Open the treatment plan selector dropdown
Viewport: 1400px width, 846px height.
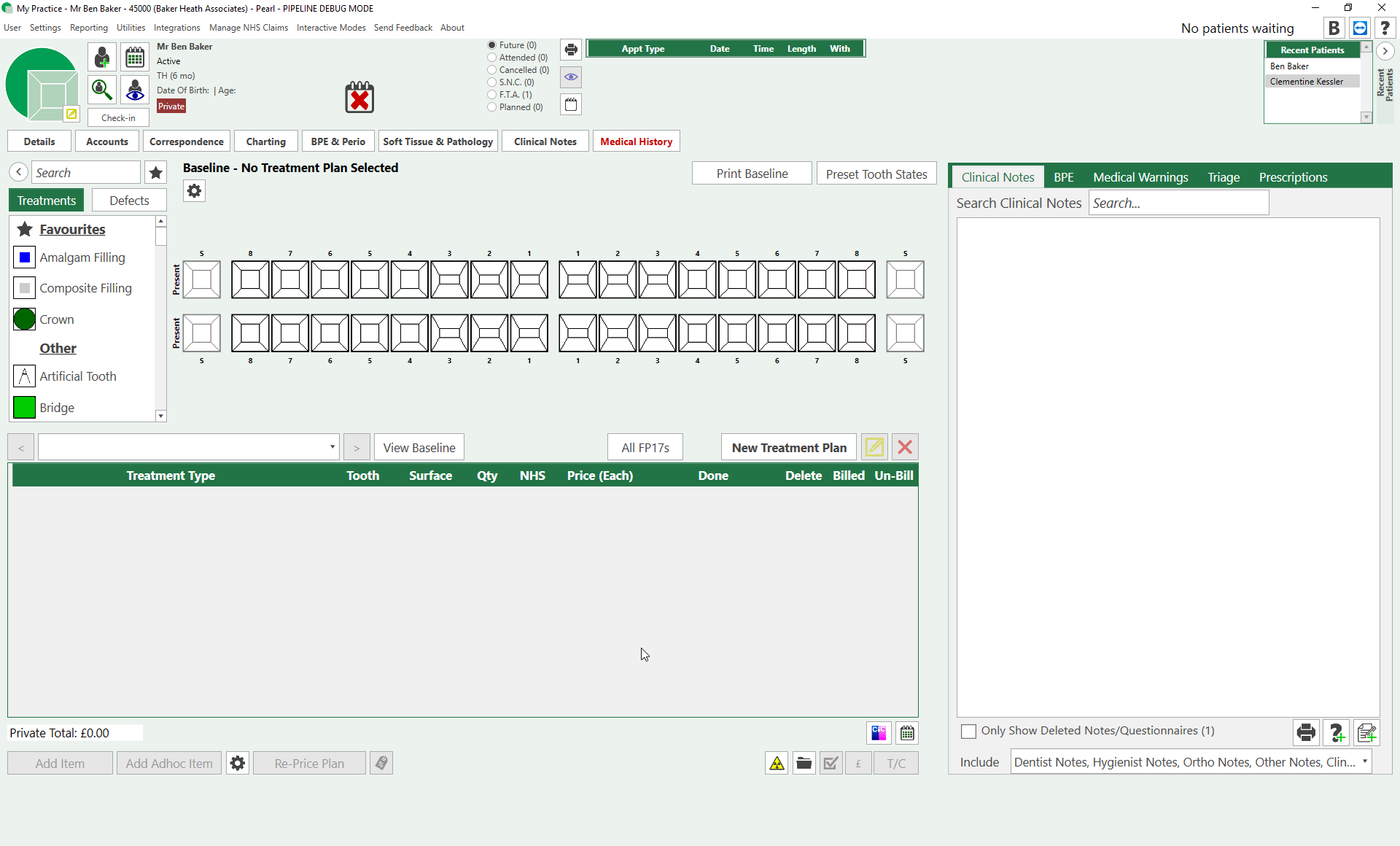tap(332, 447)
